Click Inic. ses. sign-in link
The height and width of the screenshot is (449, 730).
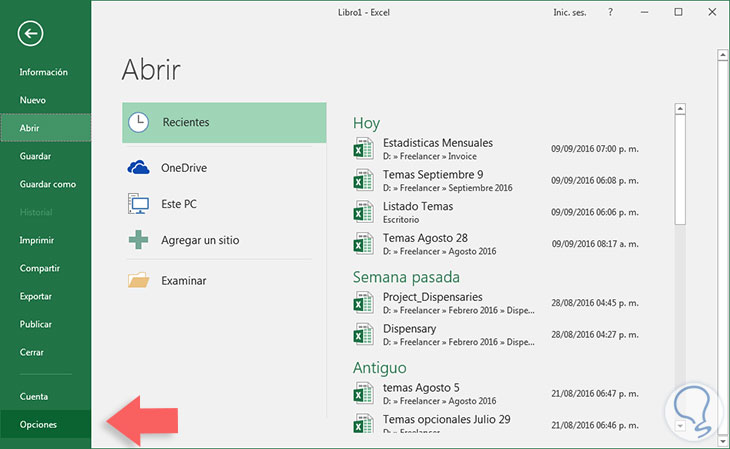[569, 13]
